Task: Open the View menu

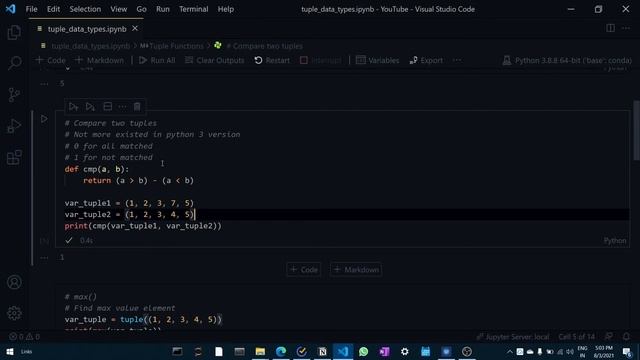Action: tap(118, 9)
